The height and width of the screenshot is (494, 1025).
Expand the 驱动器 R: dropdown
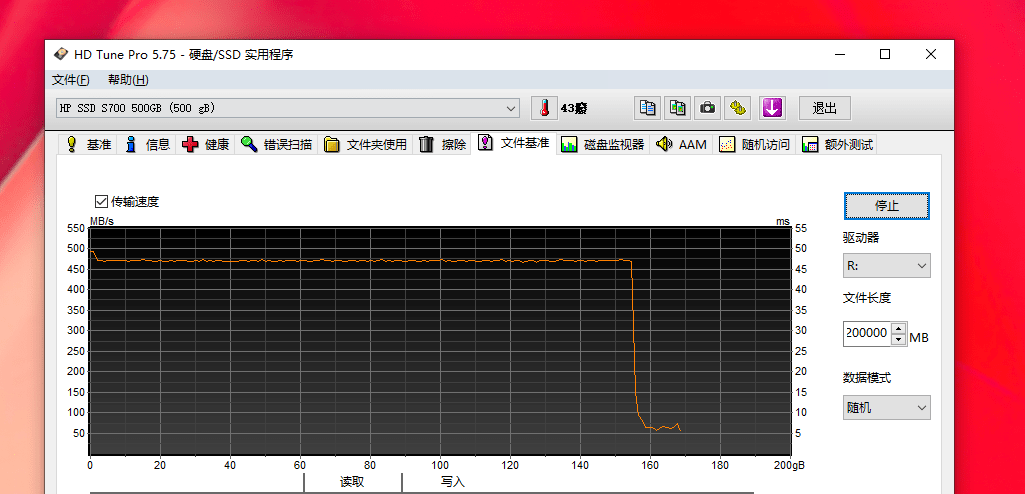pos(886,266)
